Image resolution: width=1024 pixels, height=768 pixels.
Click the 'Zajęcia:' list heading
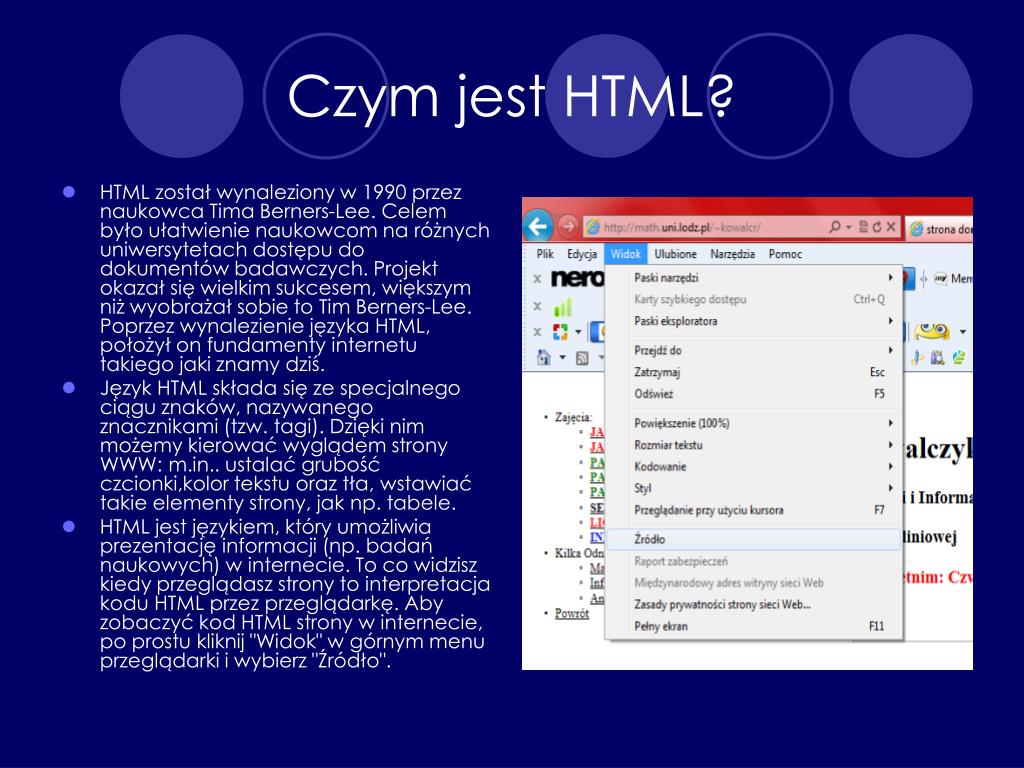(x=573, y=417)
